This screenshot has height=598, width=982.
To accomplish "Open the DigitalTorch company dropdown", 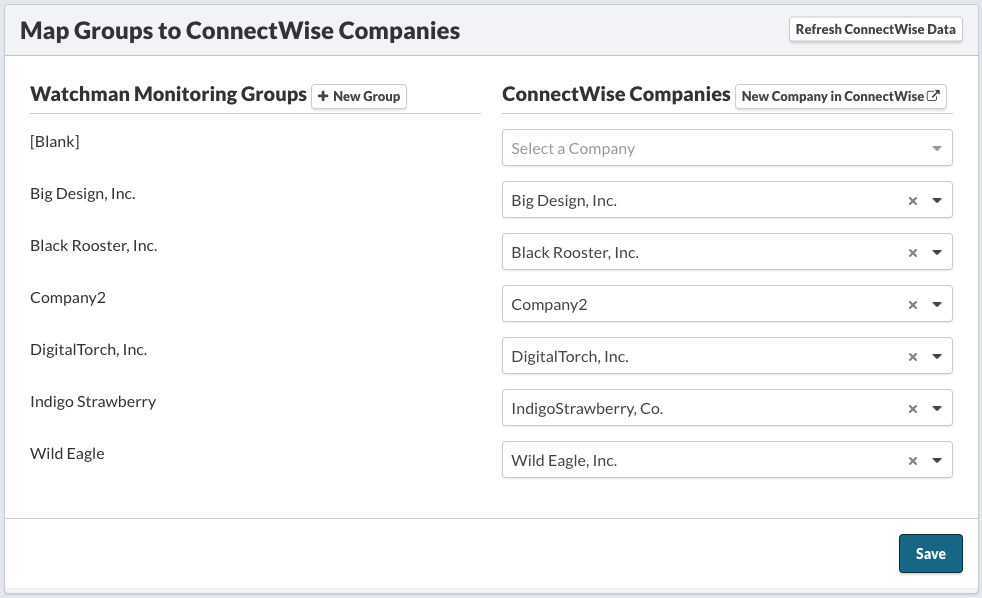I will click(x=938, y=356).
